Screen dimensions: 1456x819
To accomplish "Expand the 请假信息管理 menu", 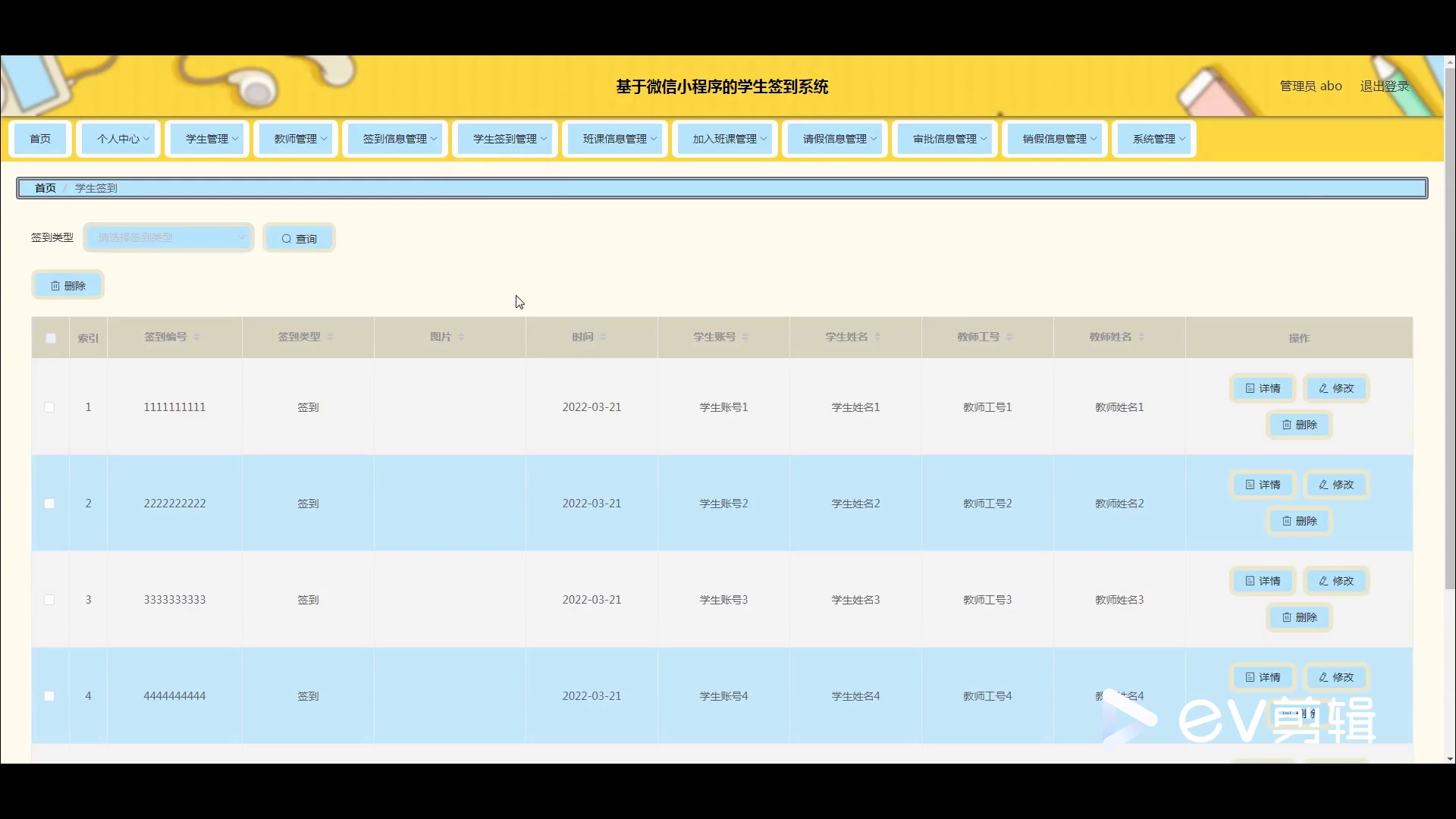I will click(x=835, y=139).
